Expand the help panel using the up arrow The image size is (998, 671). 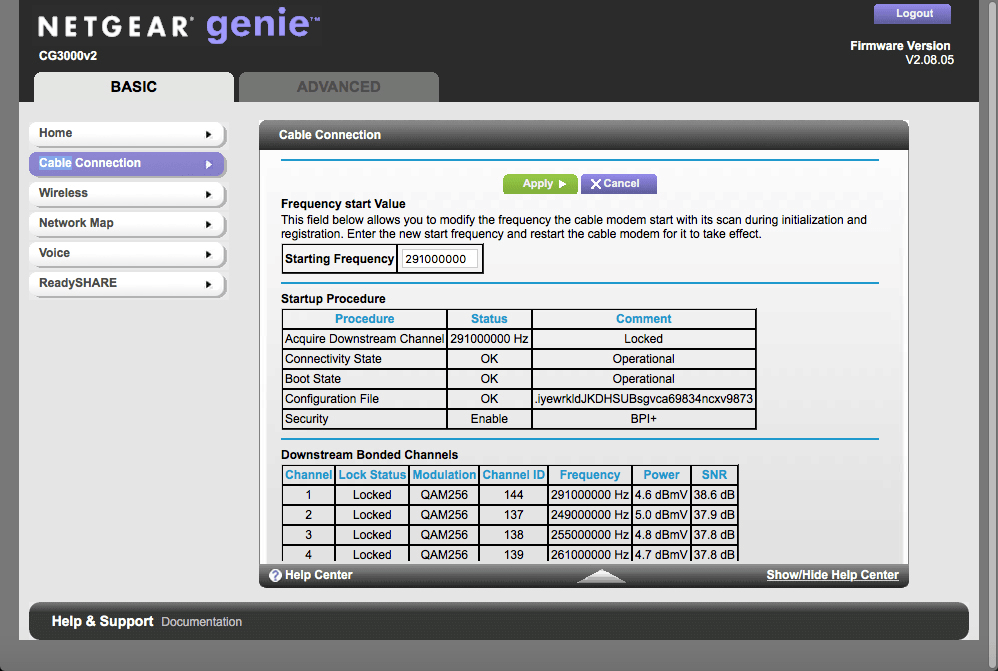click(x=601, y=576)
